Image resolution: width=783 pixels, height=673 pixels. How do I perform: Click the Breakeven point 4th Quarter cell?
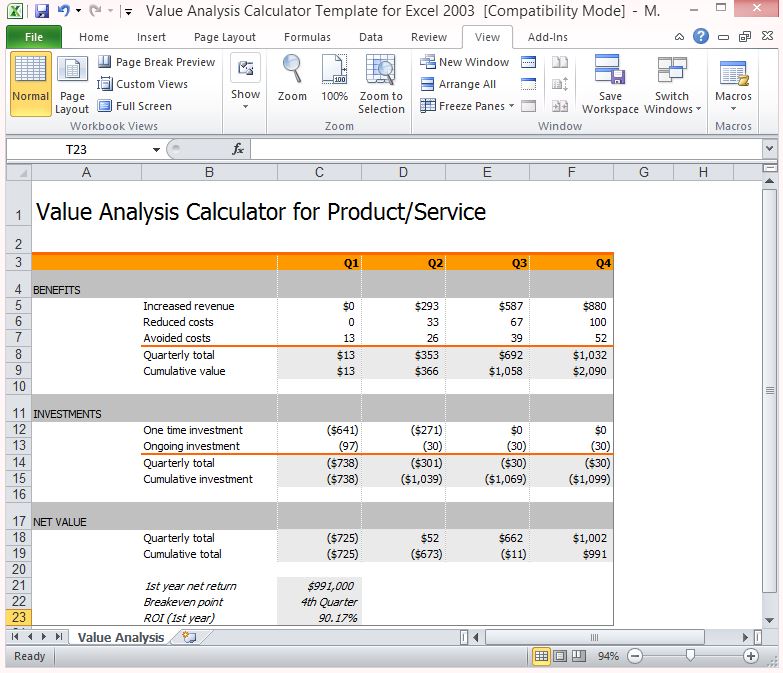[319, 602]
